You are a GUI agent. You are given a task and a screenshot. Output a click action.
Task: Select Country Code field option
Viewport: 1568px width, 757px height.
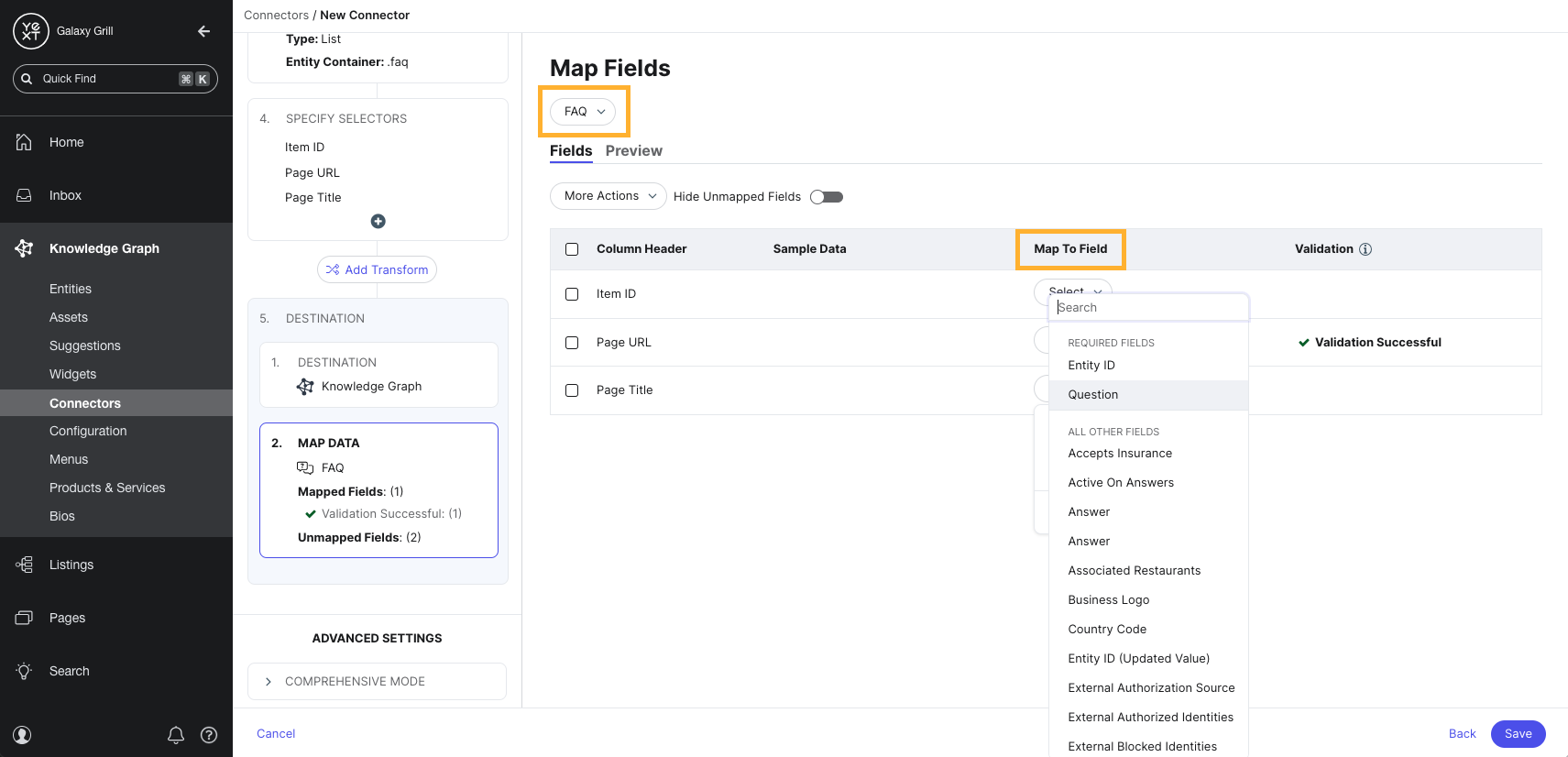[x=1148, y=630]
